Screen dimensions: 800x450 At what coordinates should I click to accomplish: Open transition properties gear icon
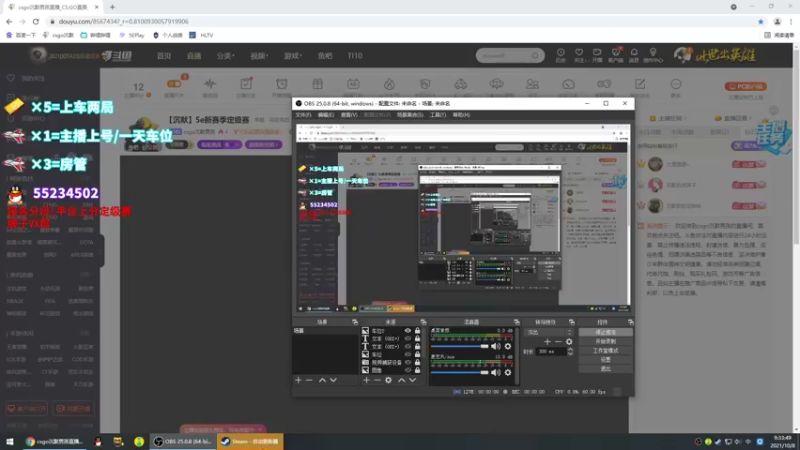[x=569, y=342]
